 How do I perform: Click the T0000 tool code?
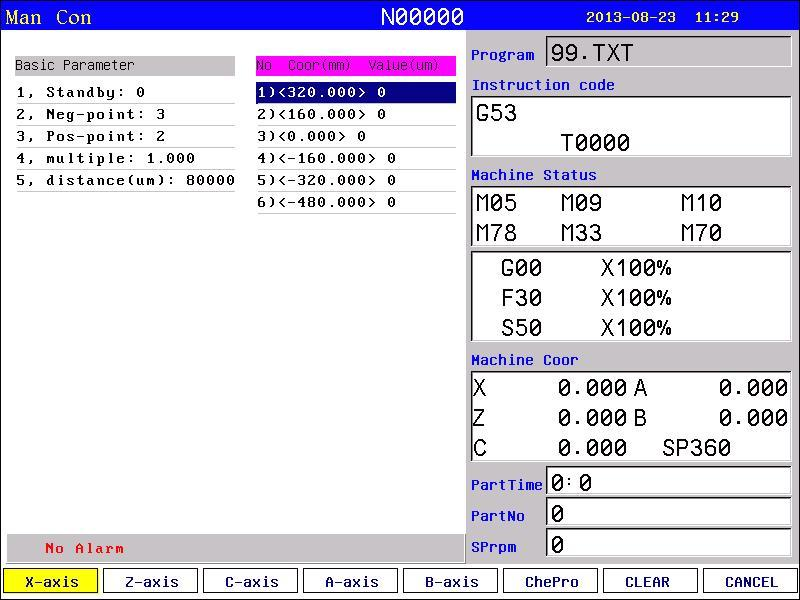click(595, 142)
